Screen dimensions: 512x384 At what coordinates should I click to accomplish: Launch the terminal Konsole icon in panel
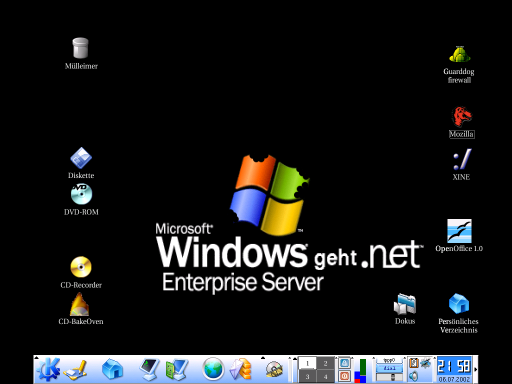tap(149, 369)
